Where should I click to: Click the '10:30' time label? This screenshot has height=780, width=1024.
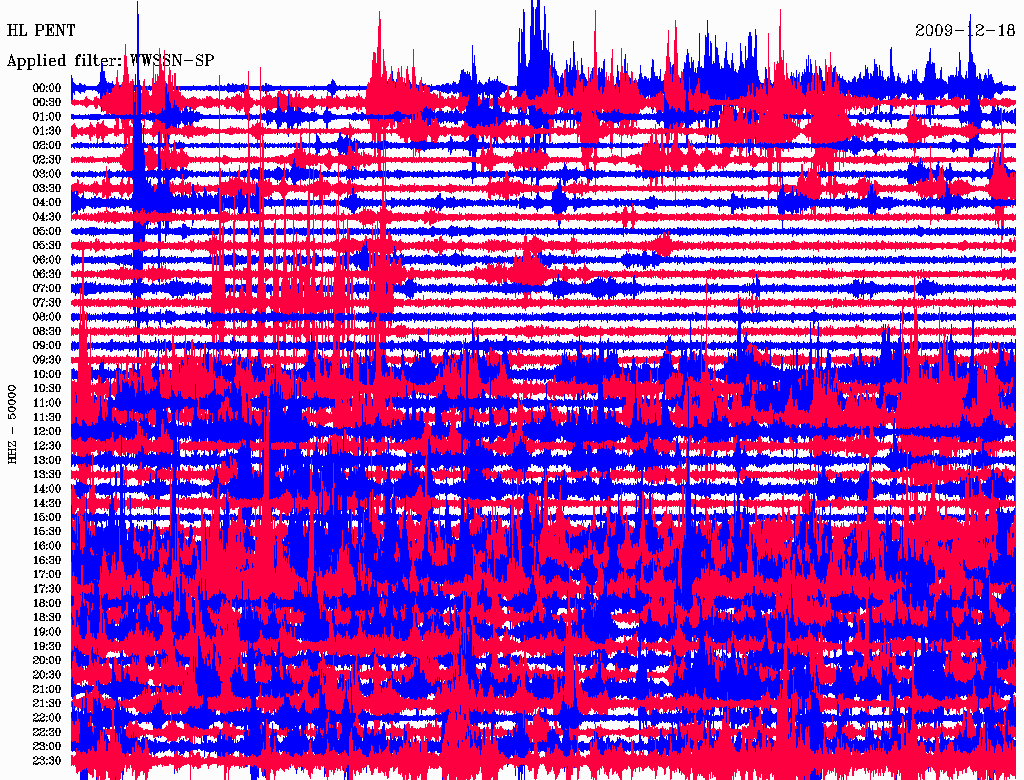pos(47,389)
